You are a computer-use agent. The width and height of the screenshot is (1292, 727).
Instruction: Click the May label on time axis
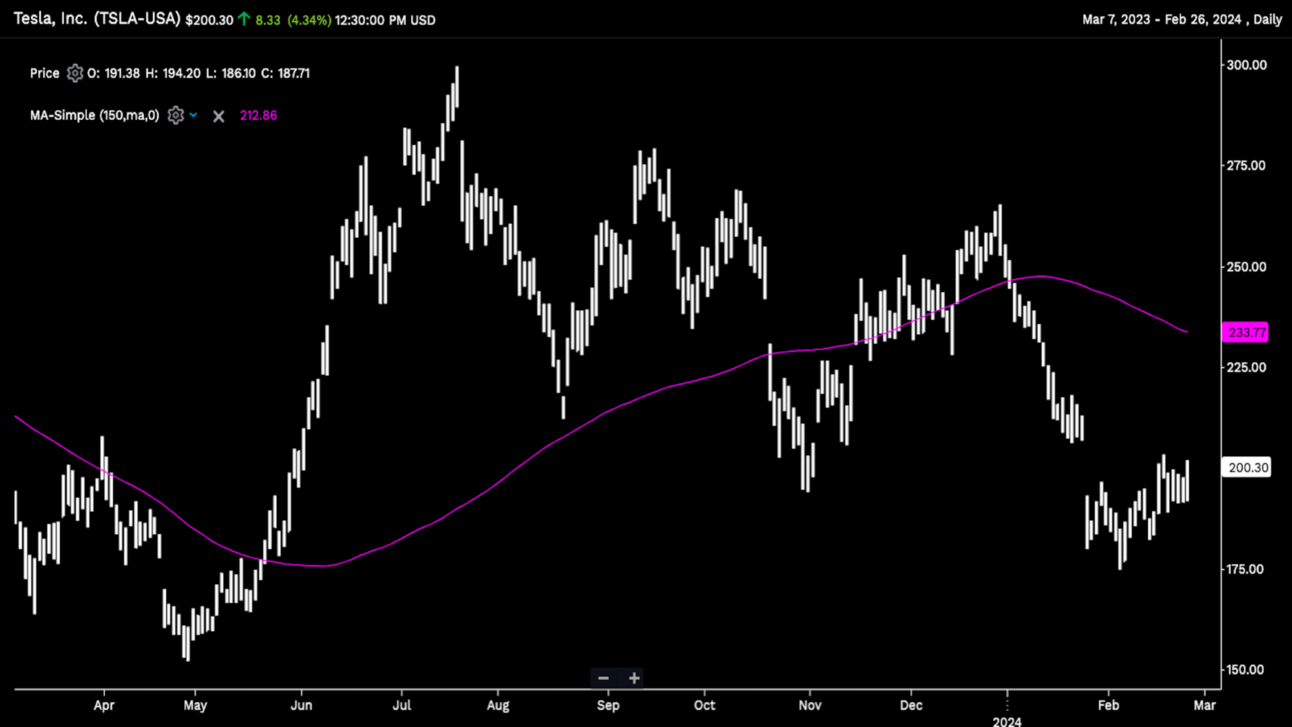[x=195, y=704]
